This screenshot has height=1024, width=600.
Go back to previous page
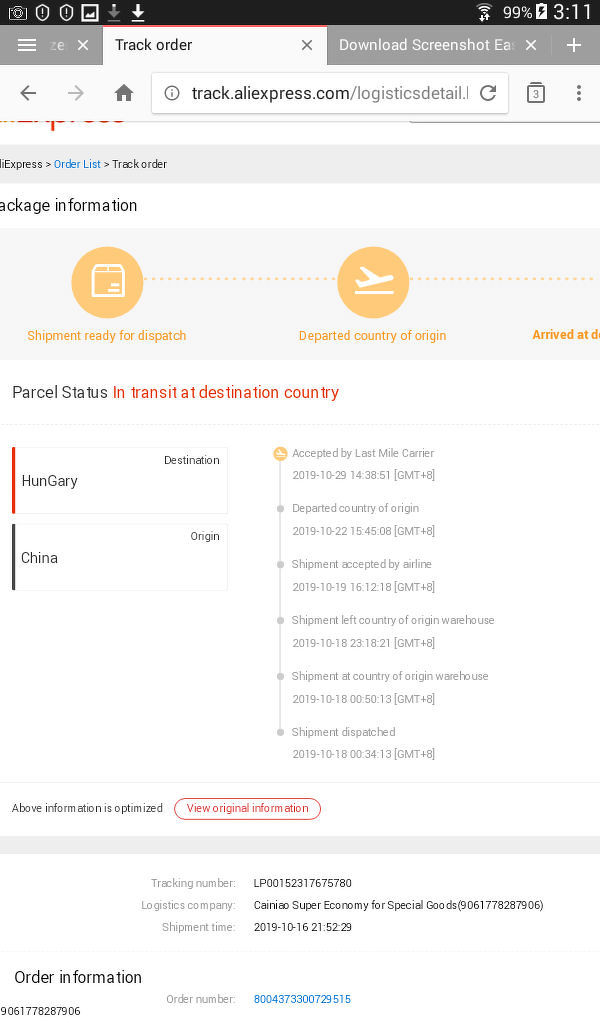tap(28, 93)
